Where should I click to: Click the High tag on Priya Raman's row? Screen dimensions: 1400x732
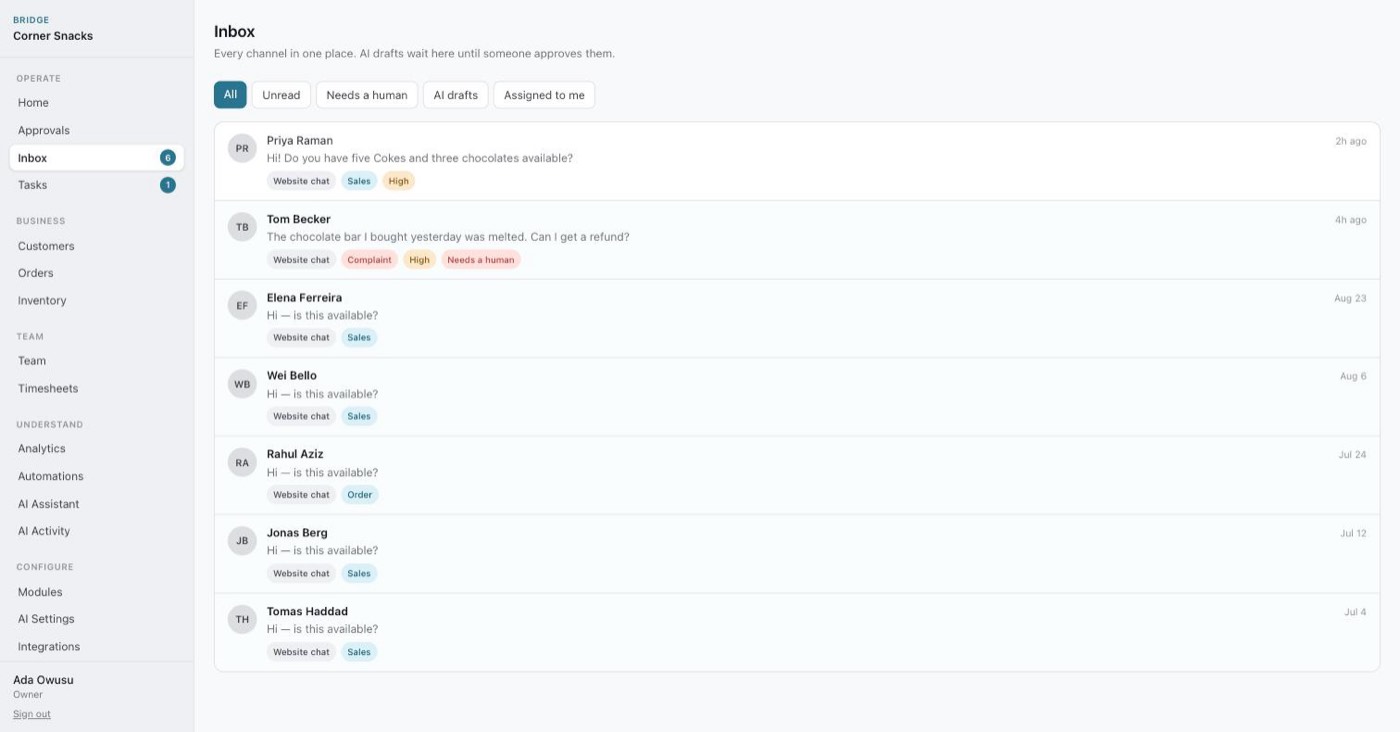398,181
